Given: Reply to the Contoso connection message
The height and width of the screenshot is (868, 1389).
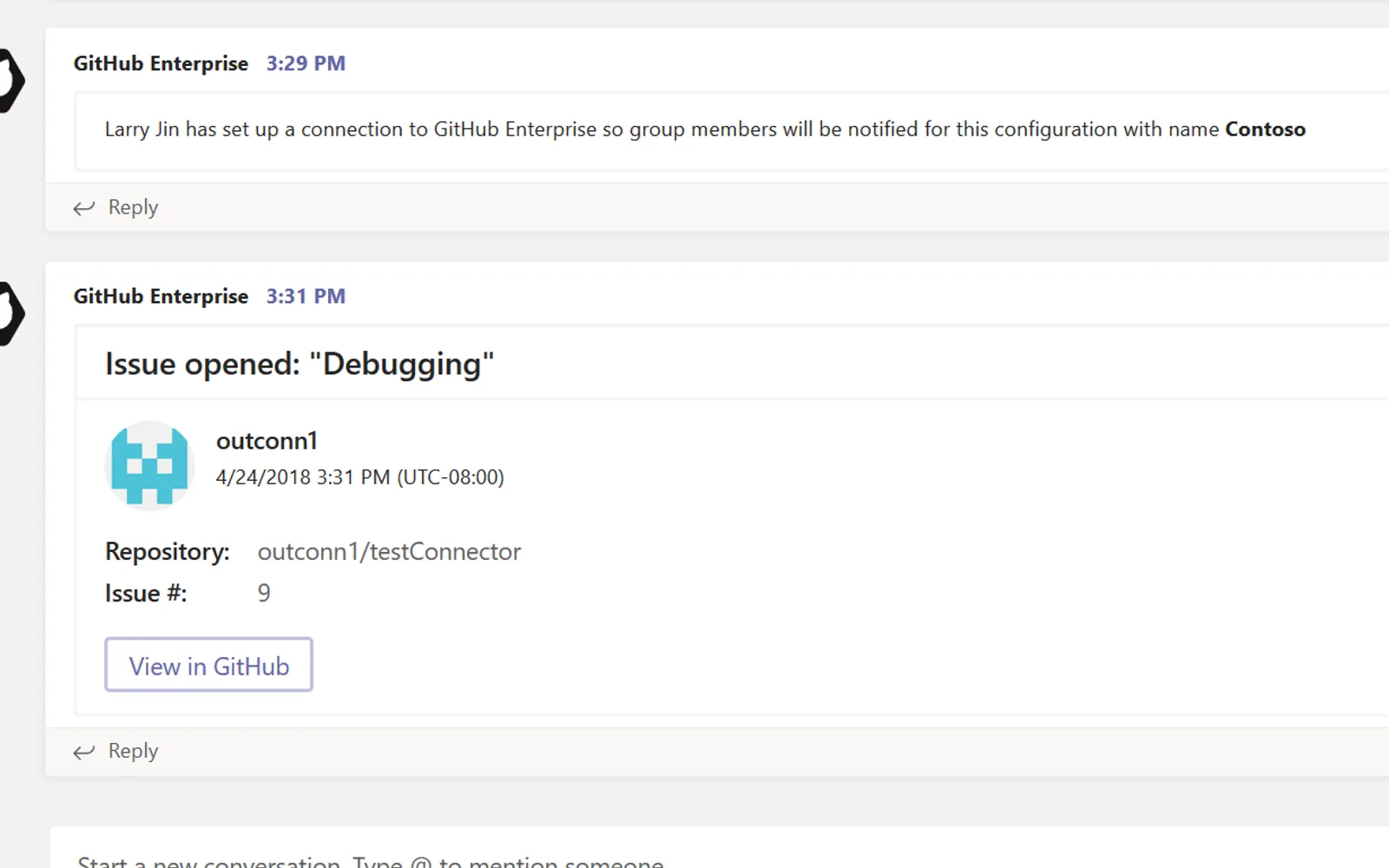Looking at the screenshot, I should [x=133, y=207].
